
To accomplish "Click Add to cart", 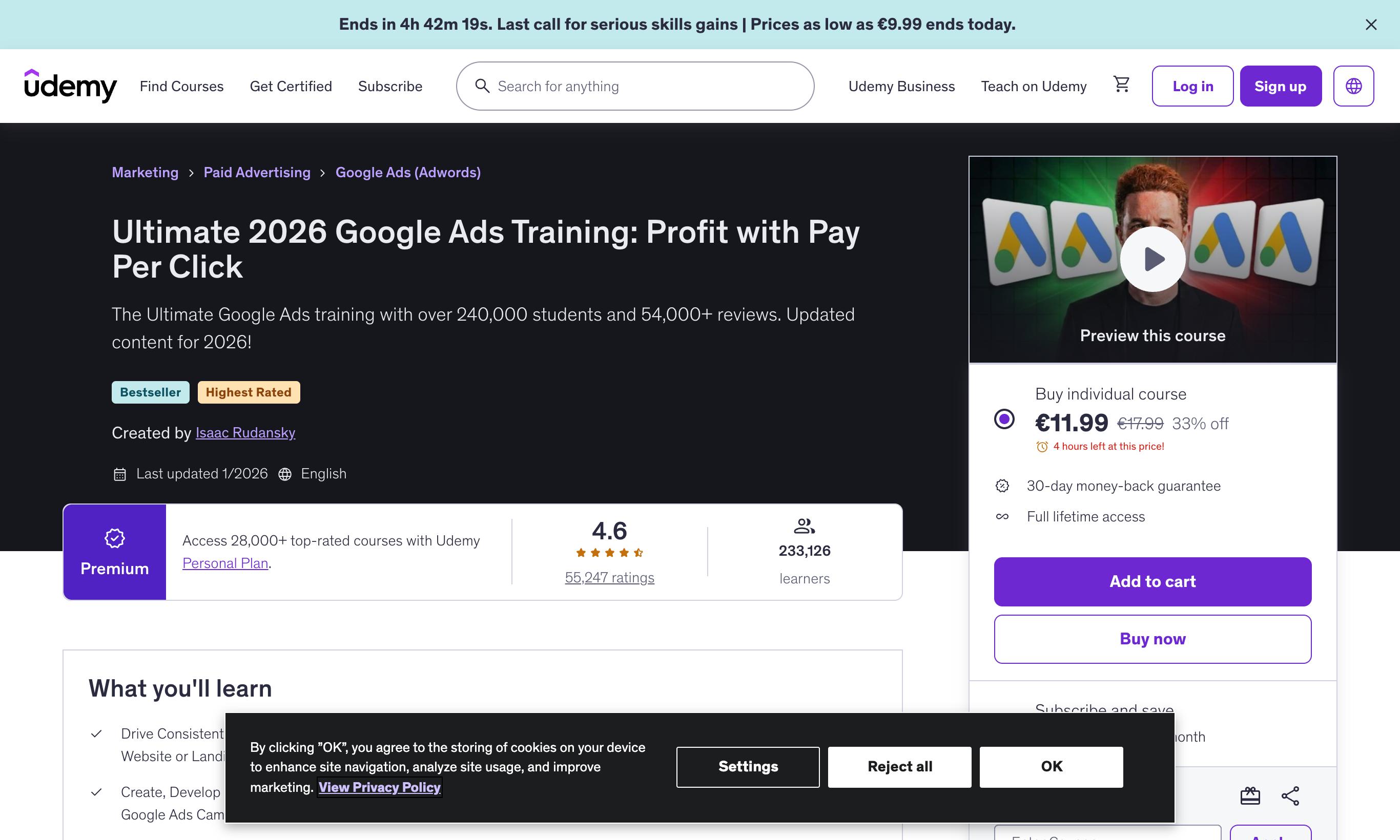I will [x=1152, y=582].
